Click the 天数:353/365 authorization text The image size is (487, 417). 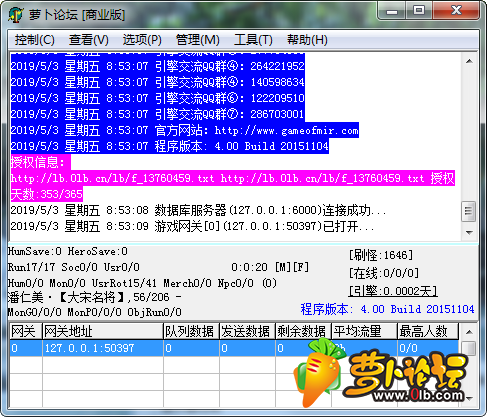(47, 194)
